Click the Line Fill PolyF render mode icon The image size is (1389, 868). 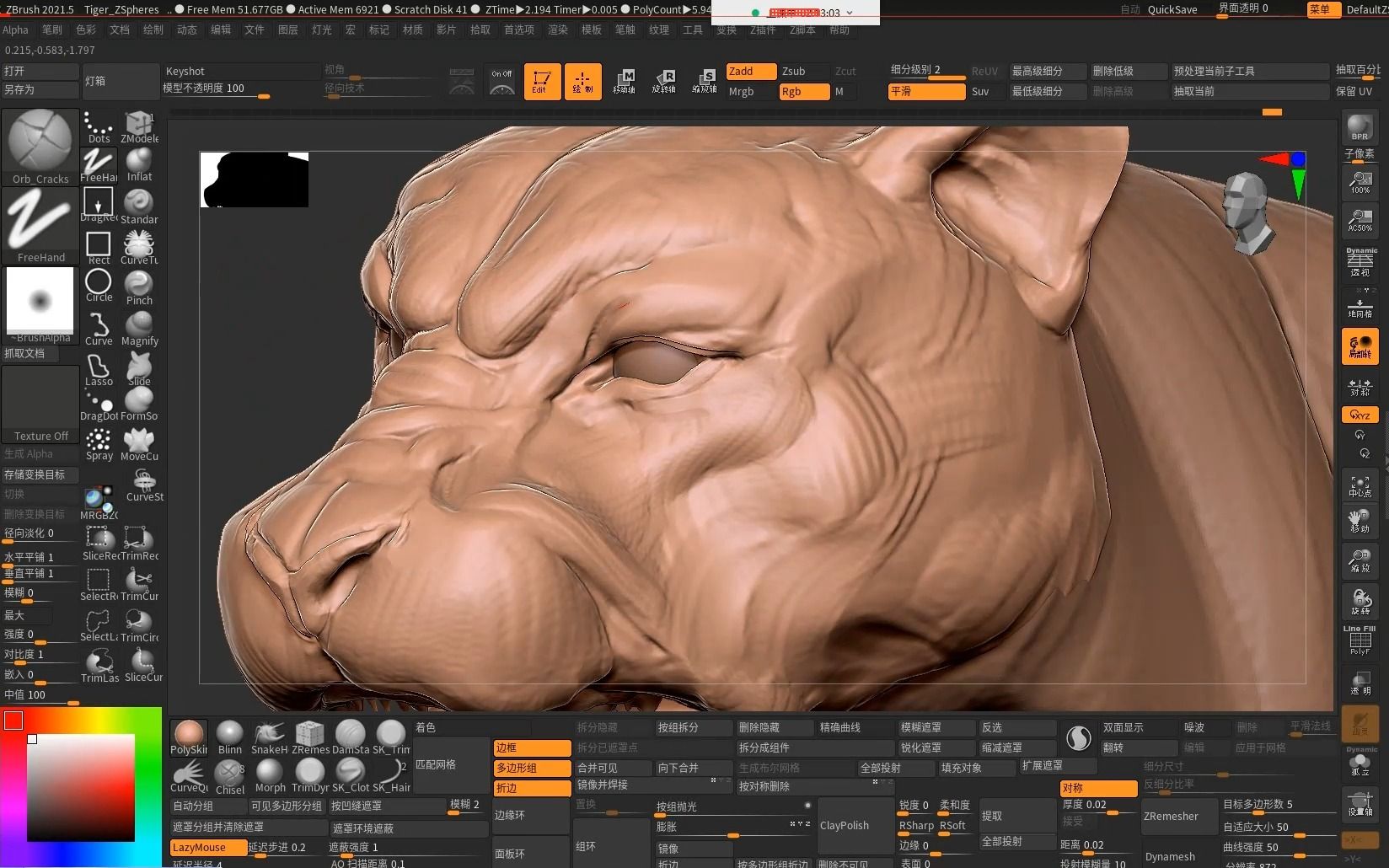1360,638
